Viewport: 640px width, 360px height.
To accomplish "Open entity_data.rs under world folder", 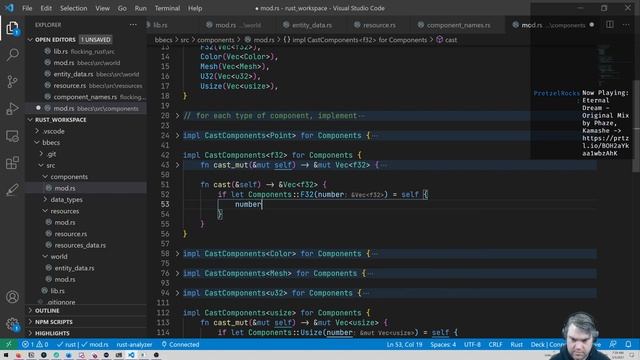I will 74,268.
